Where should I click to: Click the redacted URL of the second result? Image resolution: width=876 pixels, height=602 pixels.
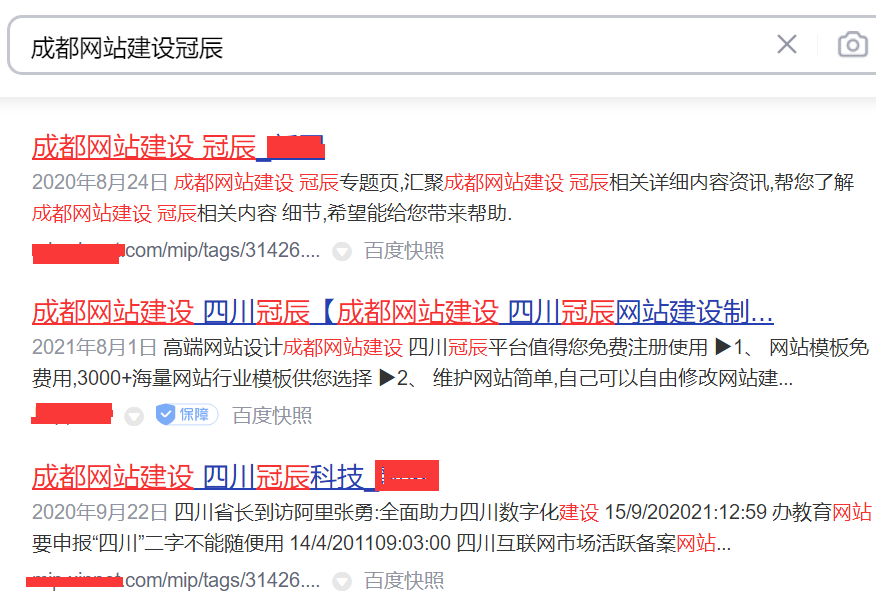72,414
